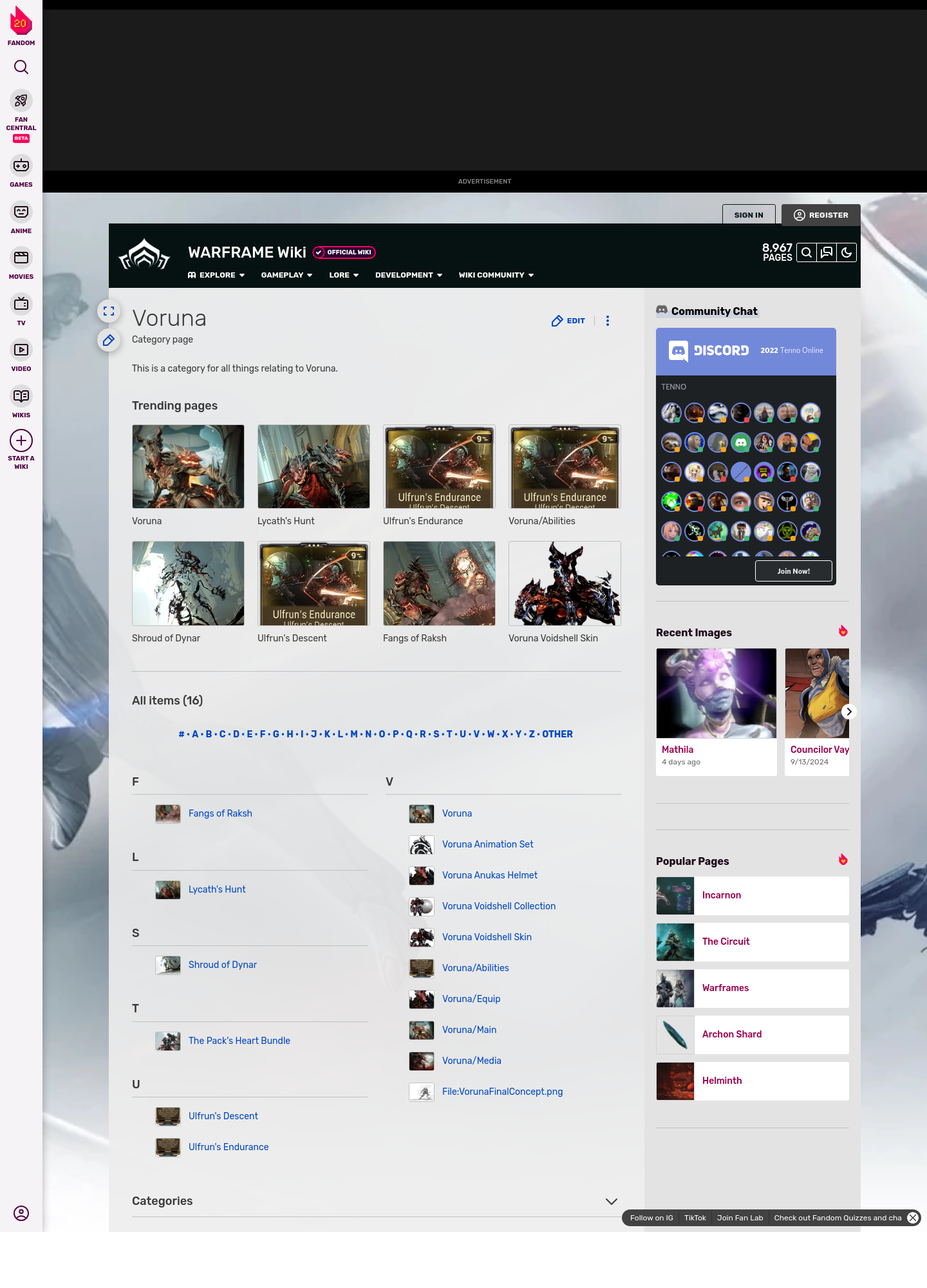927x1288 pixels.
Task: Open the Games controller icon
Action: pos(21,166)
